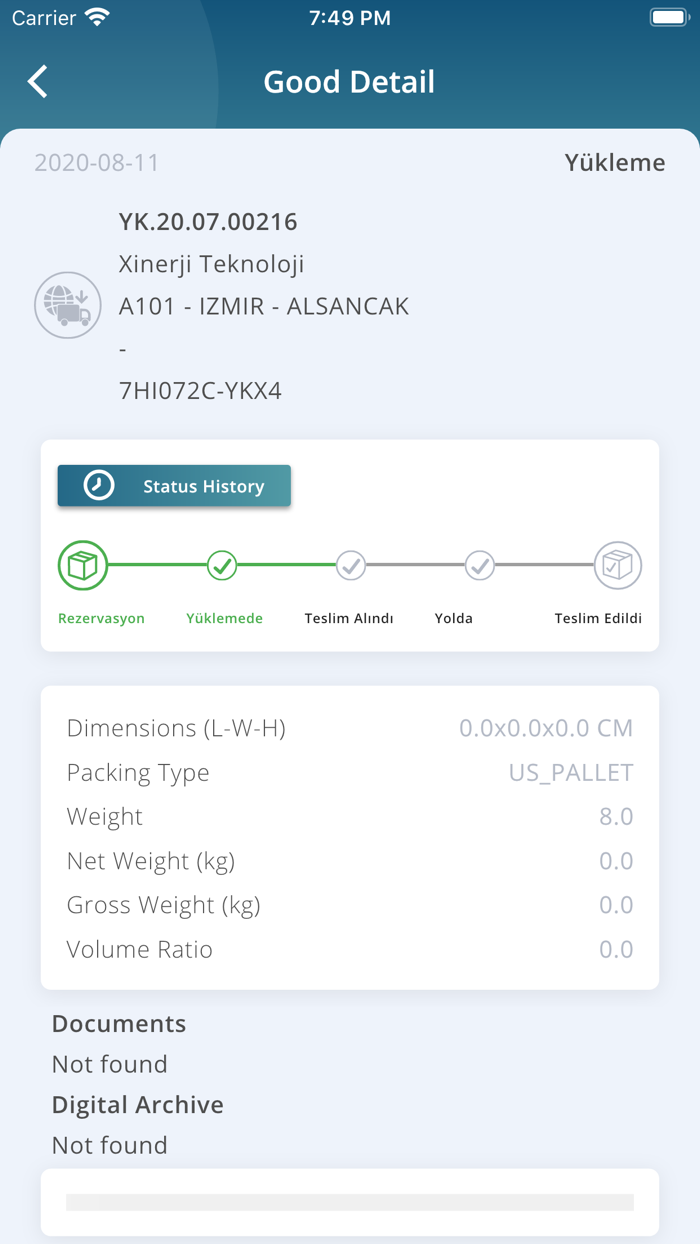Screen dimensions: 700x1244
Task: Tap the green Yüklemede checkmark icon
Action: 222,565
